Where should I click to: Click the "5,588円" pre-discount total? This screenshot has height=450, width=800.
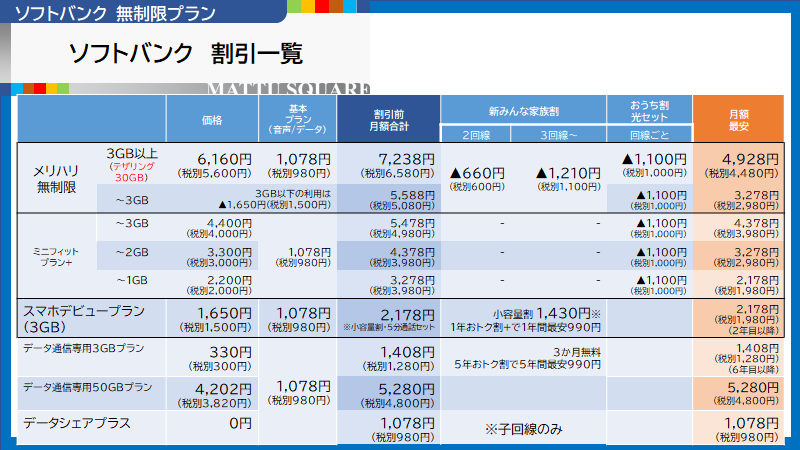tap(412, 195)
